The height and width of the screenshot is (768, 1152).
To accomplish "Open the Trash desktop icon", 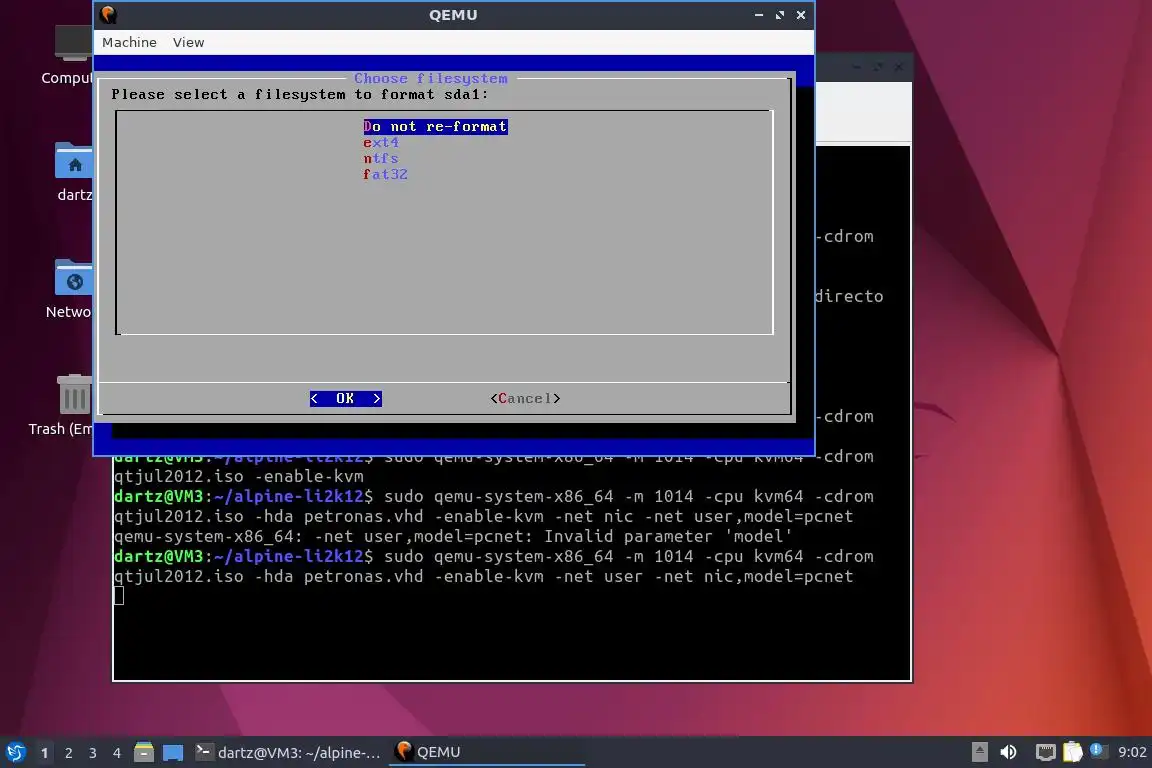I will tap(74, 394).
